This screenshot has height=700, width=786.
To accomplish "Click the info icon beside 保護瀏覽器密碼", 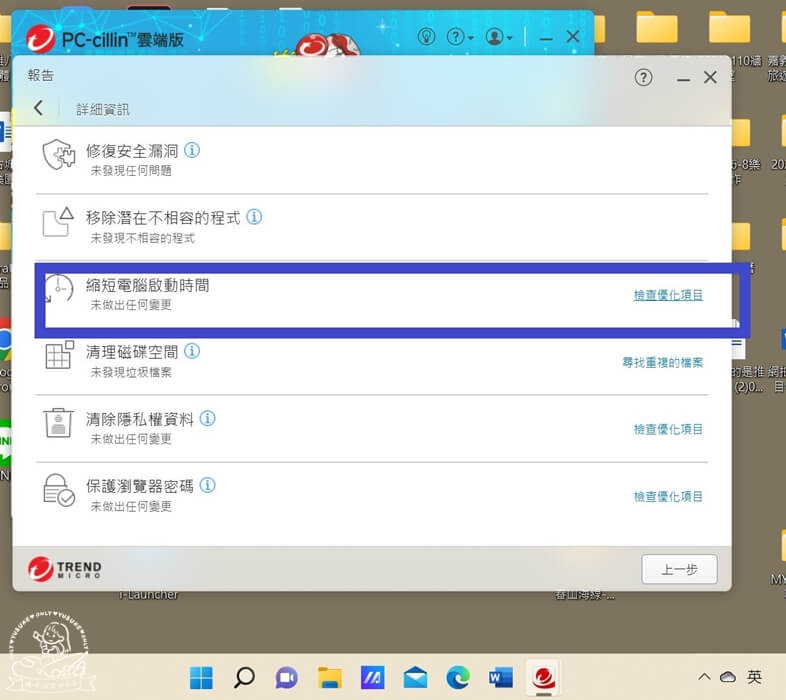I will click(x=208, y=485).
